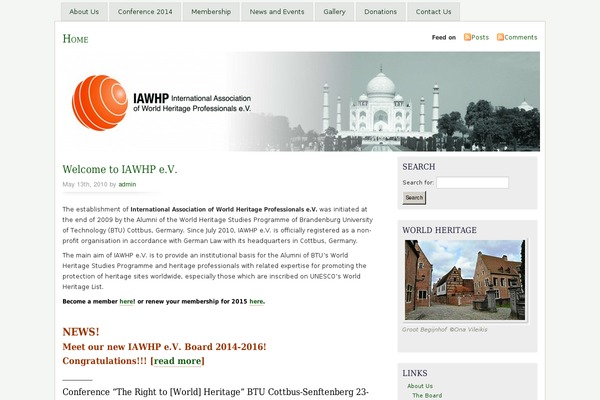Click the Taj Mahal header banner
Screen dimensions: 600x400
pos(301,101)
